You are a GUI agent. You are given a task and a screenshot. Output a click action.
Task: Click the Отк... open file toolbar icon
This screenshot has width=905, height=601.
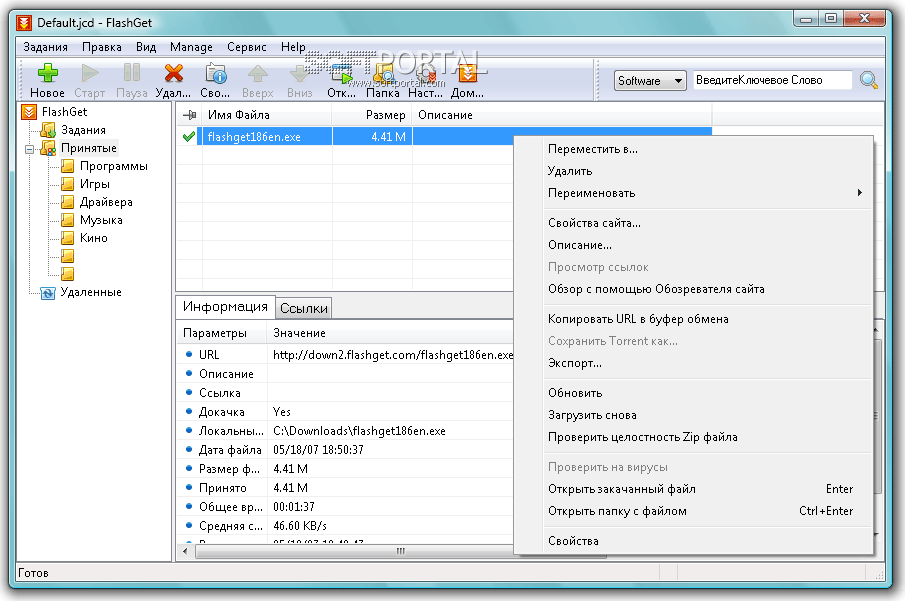click(x=341, y=73)
